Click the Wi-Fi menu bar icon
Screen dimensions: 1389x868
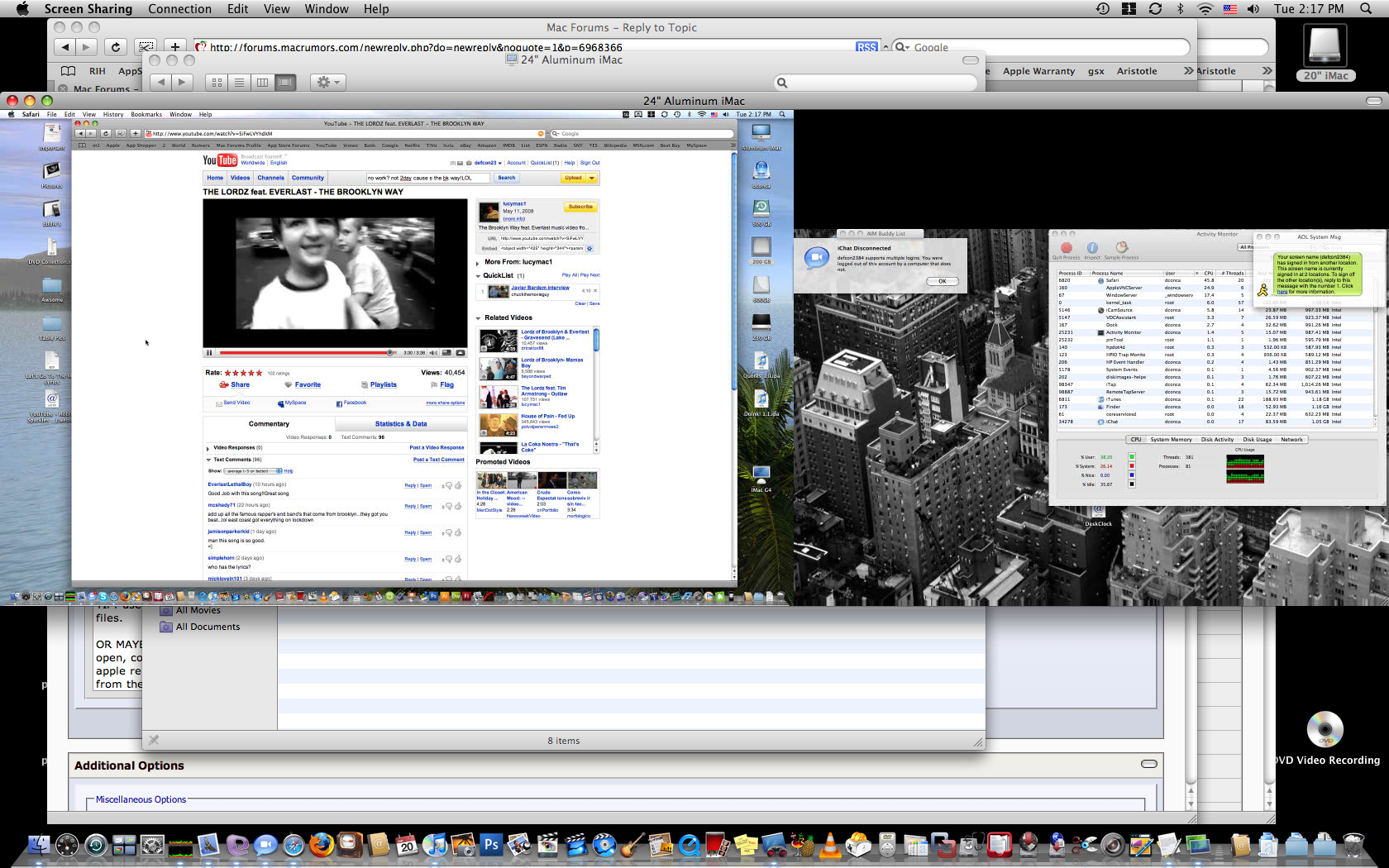1205,8
